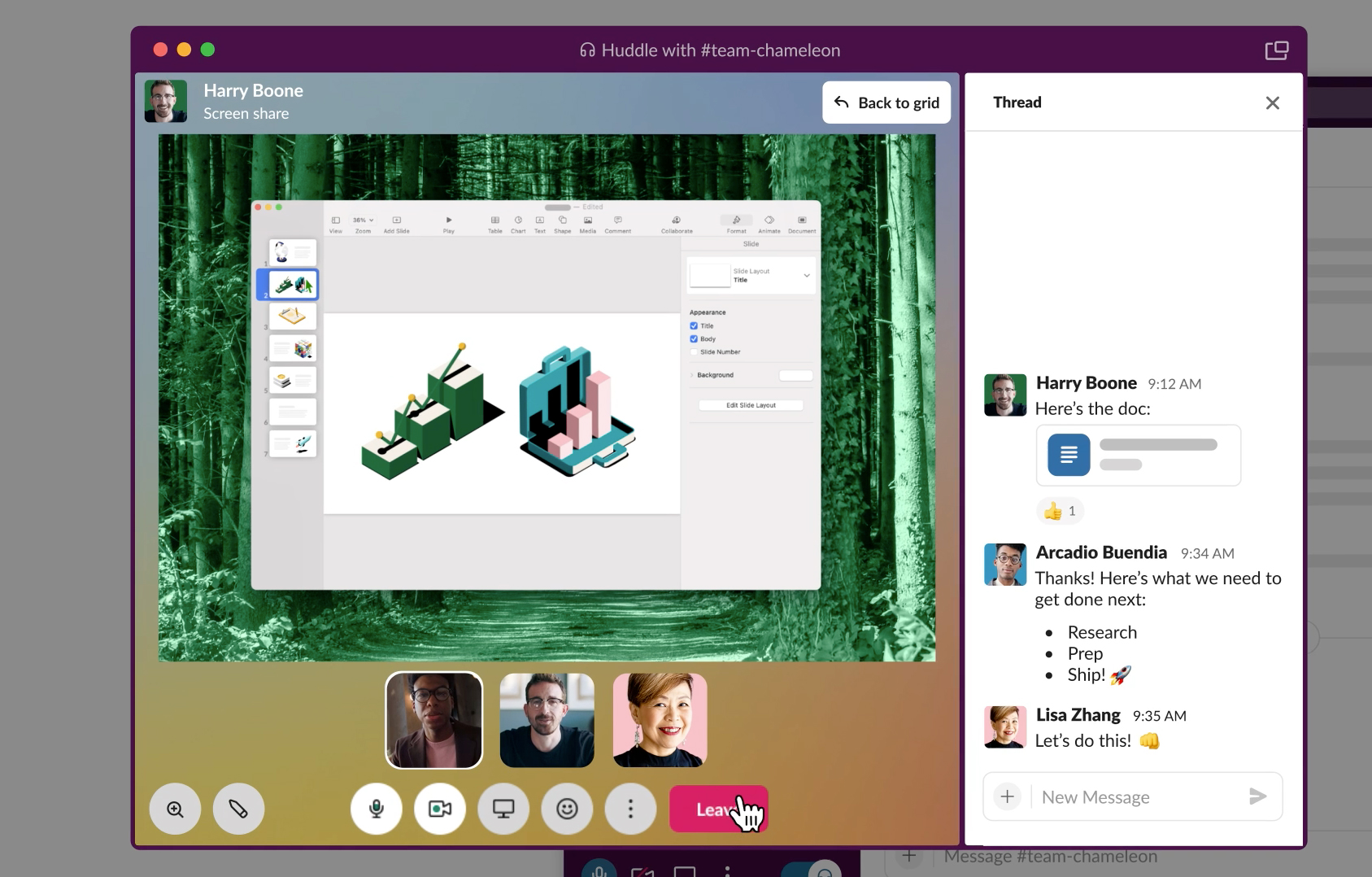This screenshot has height=877, width=1372.
Task: Switch to the Animate tab in Keynote
Action: [769, 221]
